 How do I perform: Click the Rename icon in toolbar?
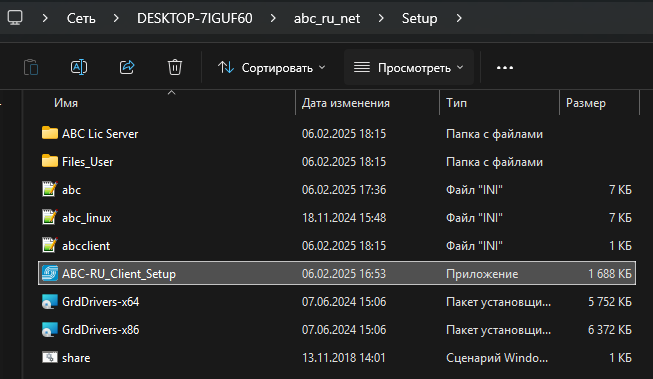79,67
